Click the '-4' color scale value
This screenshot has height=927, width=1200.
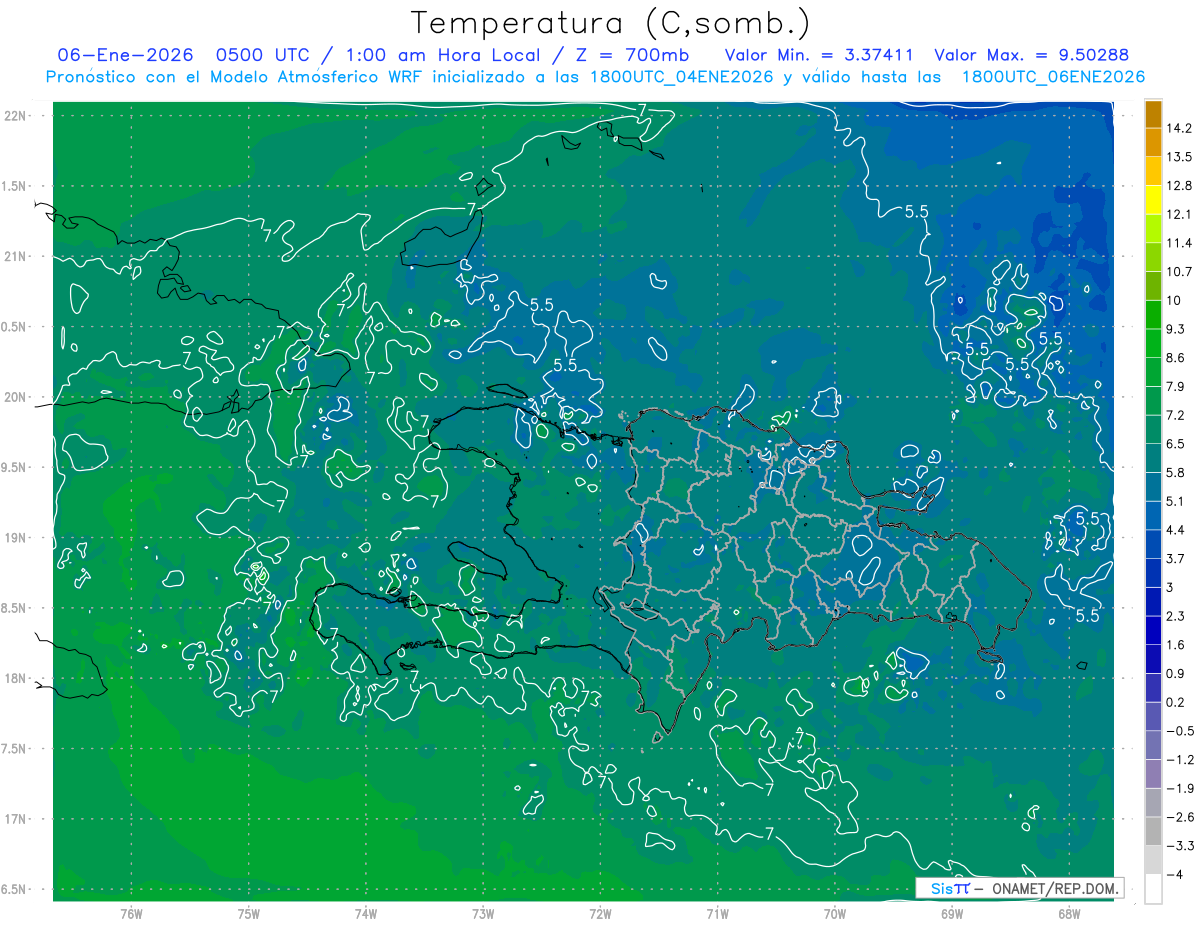coord(1173,875)
